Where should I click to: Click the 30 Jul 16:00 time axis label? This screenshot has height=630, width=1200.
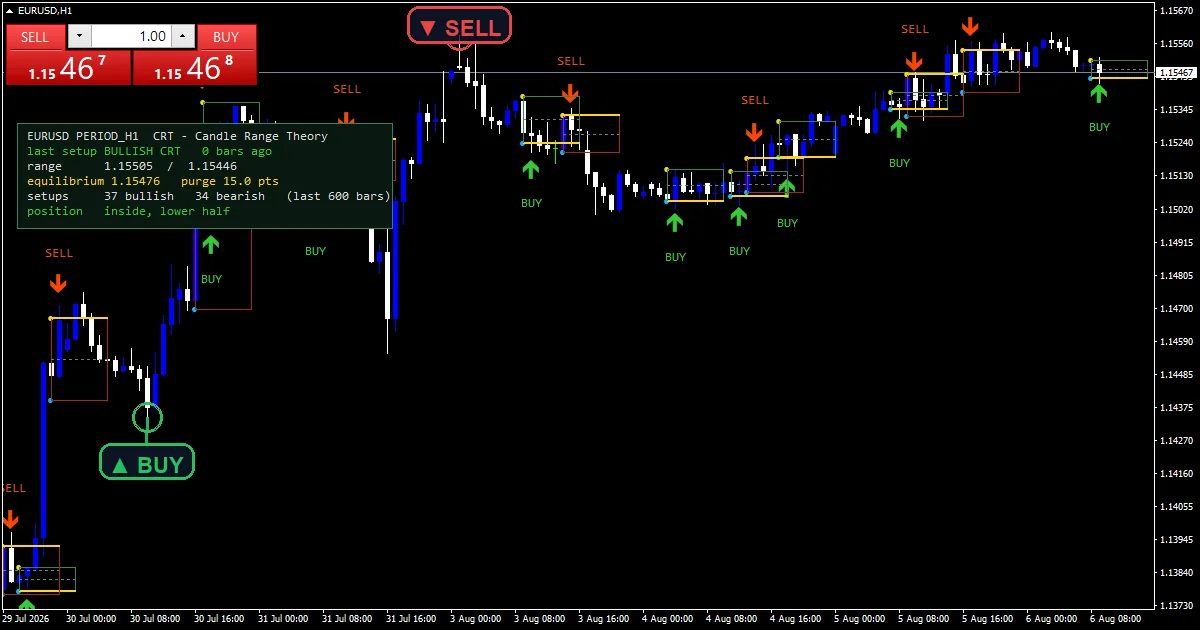coord(219,619)
